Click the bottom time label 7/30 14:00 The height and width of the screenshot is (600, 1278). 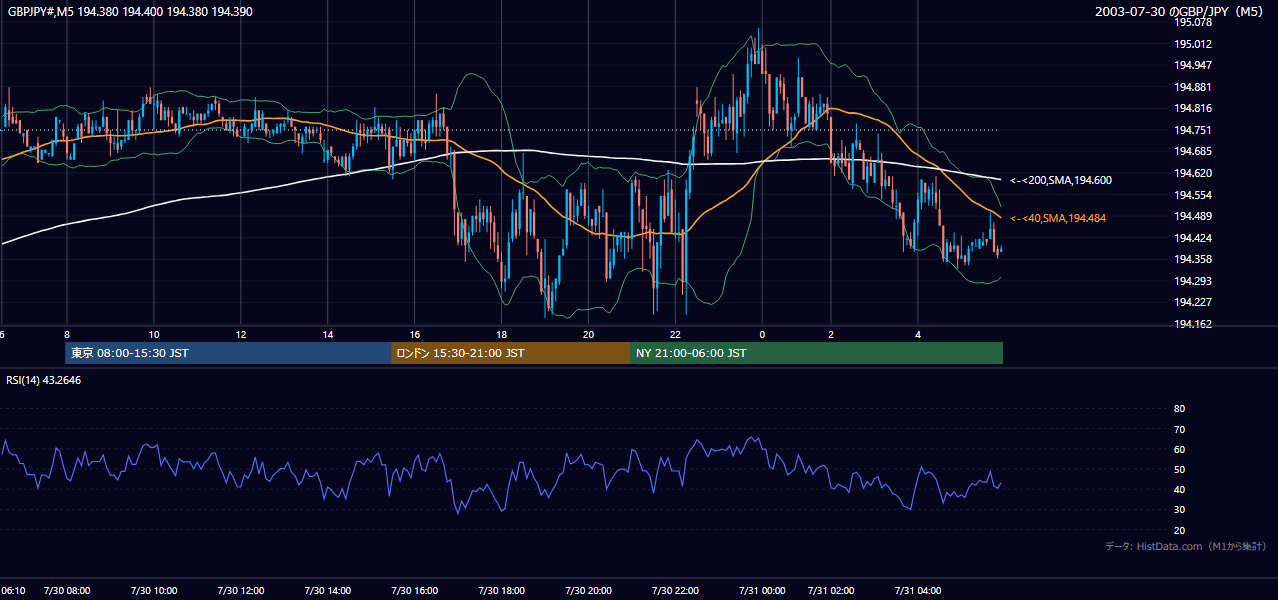[x=328, y=591]
